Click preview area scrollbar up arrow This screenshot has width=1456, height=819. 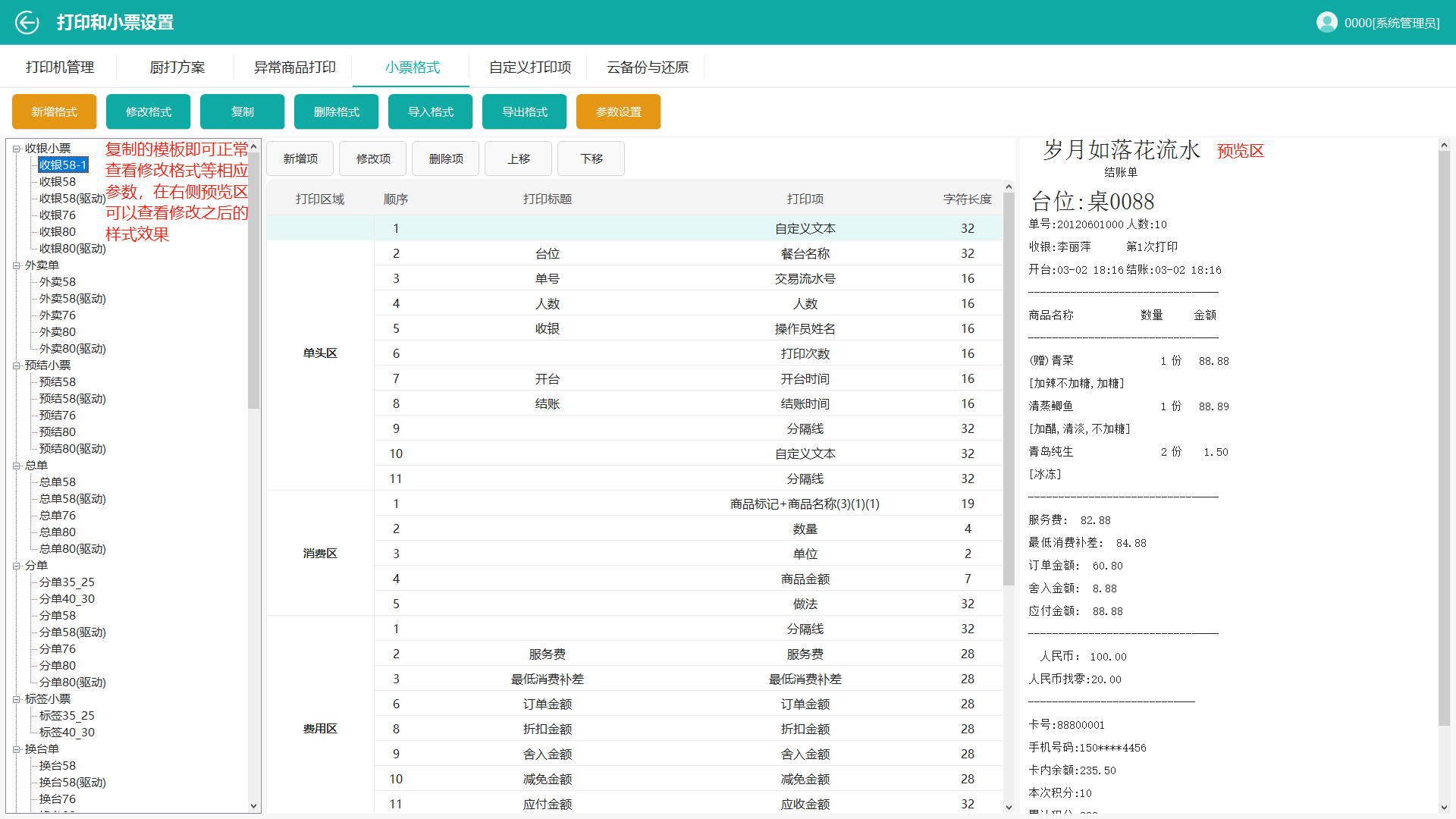pyautogui.click(x=1444, y=145)
